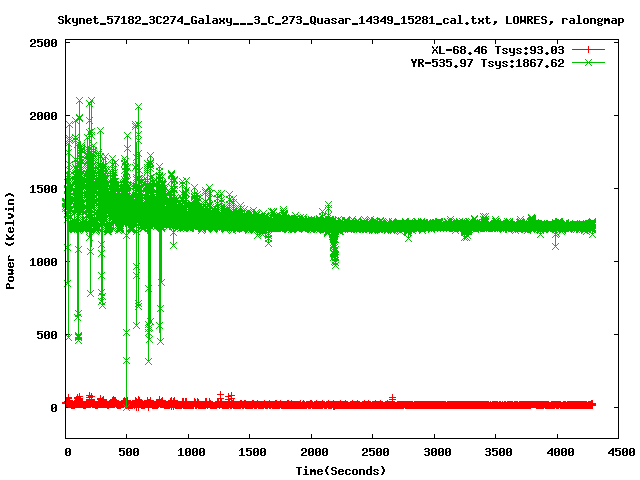Click the 0 y-axis tick label
Screen dimensions: 640x480
click(x=54, y=408)
